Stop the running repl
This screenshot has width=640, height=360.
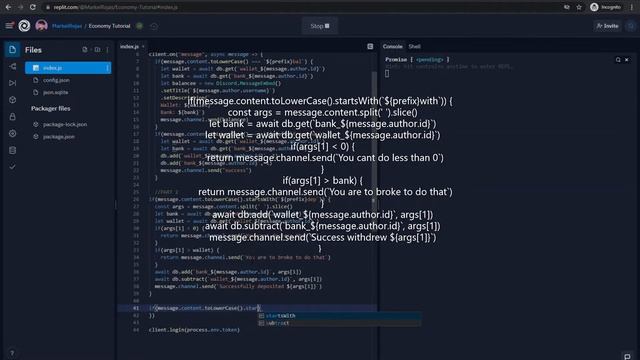[320, 26]
